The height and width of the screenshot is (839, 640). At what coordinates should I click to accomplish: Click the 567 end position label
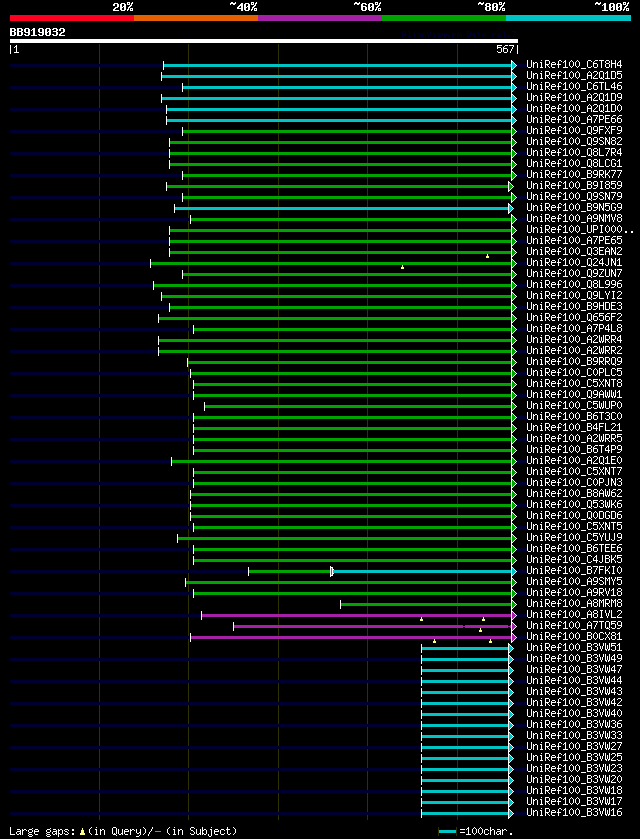(506, 50)
